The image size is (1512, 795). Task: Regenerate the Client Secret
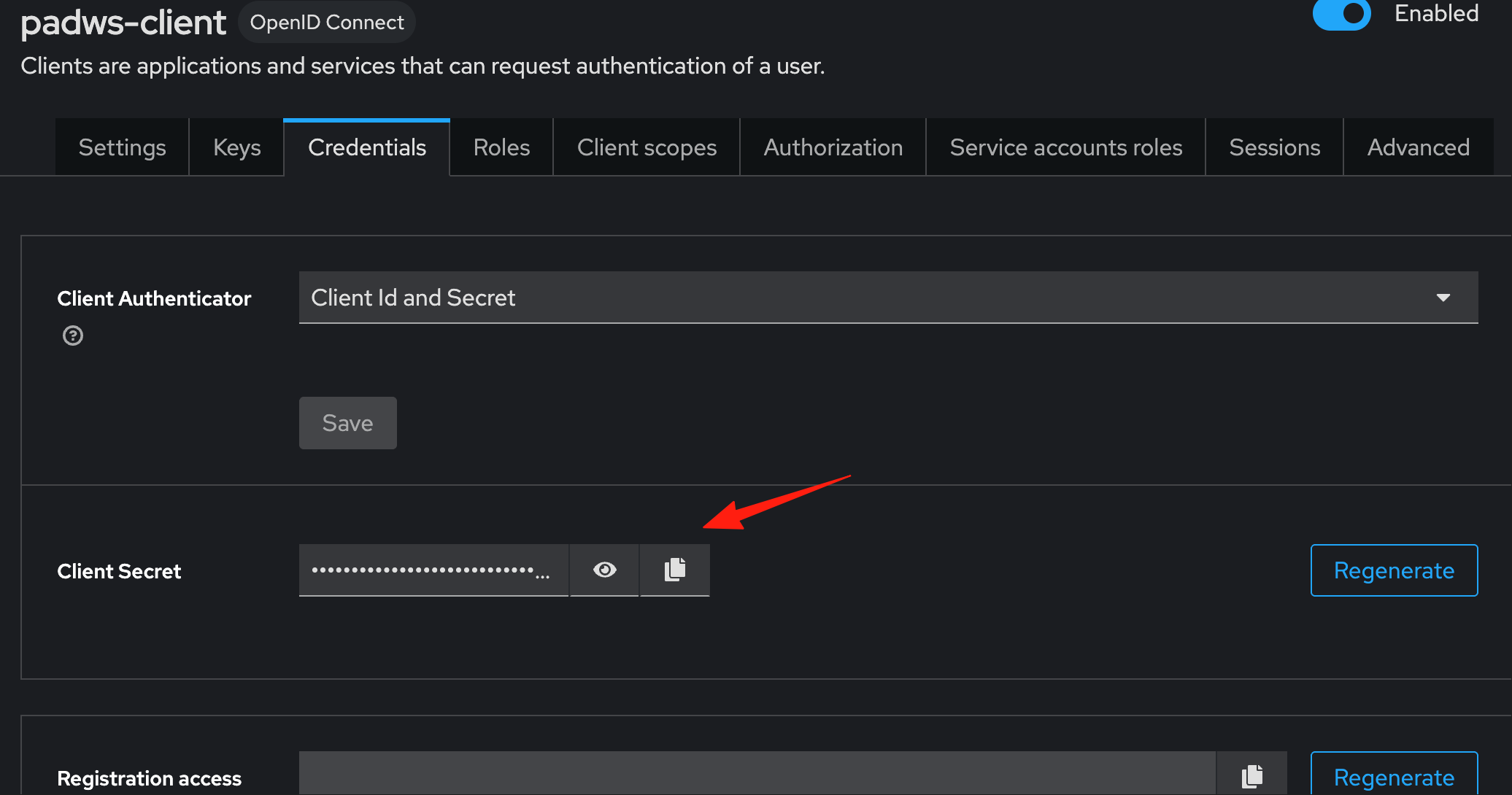click(1394, 570)
